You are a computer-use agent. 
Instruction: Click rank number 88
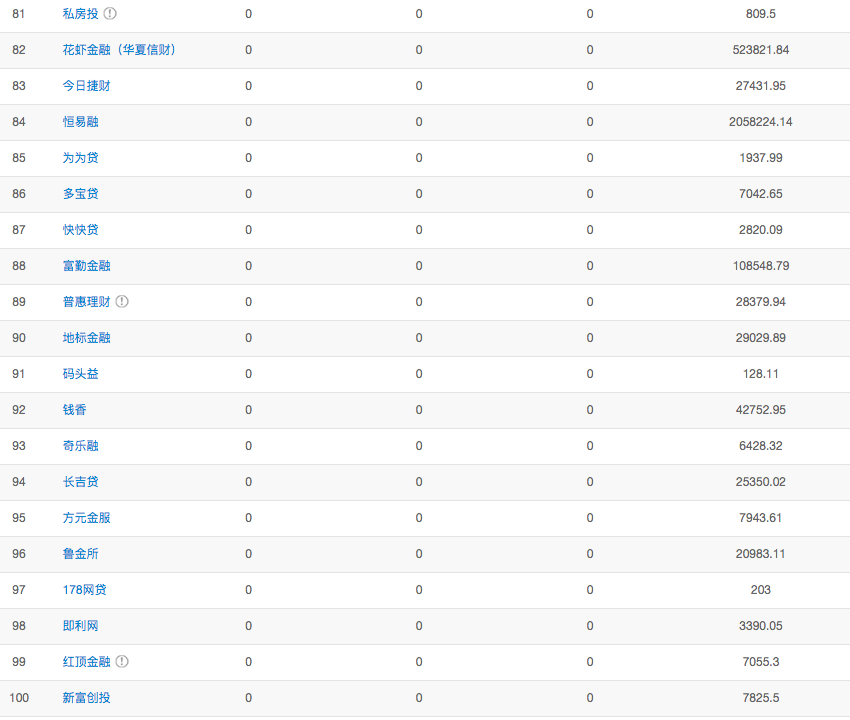18,266
